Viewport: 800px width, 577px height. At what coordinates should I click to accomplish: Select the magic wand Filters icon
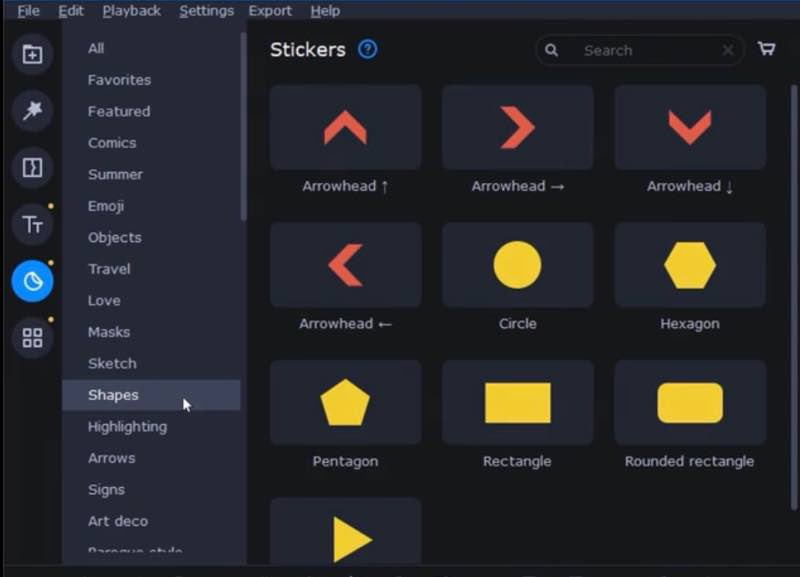click(32, 111)
